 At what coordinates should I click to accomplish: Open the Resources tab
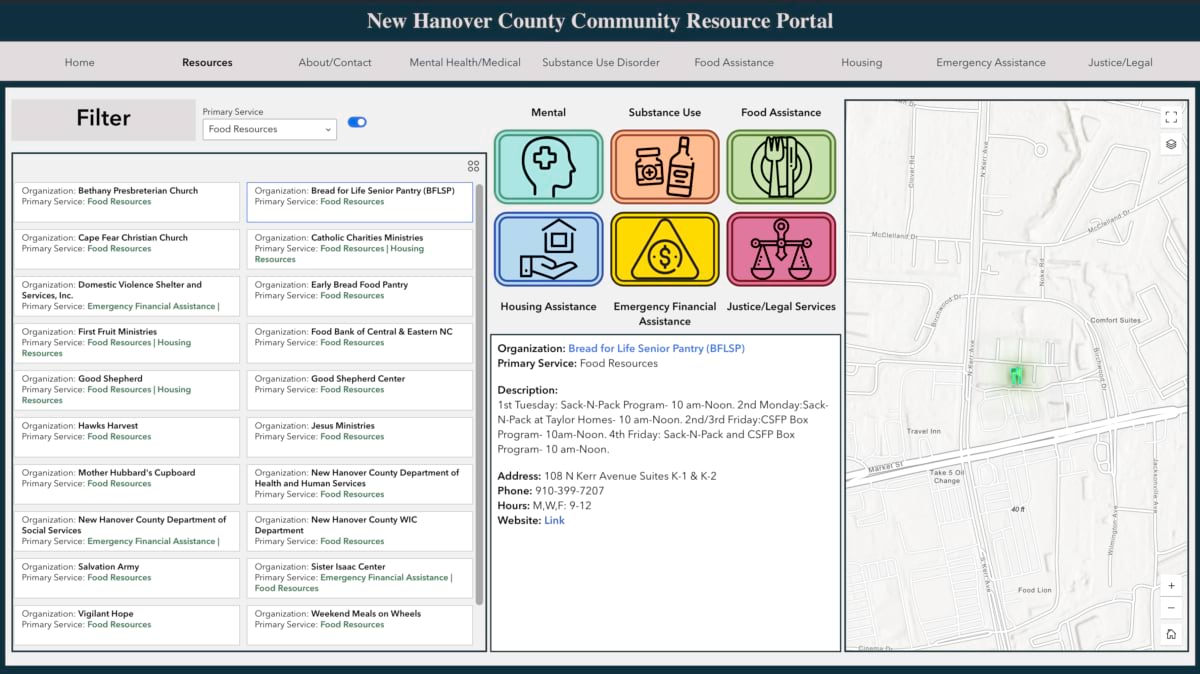(x=207, y=62)
